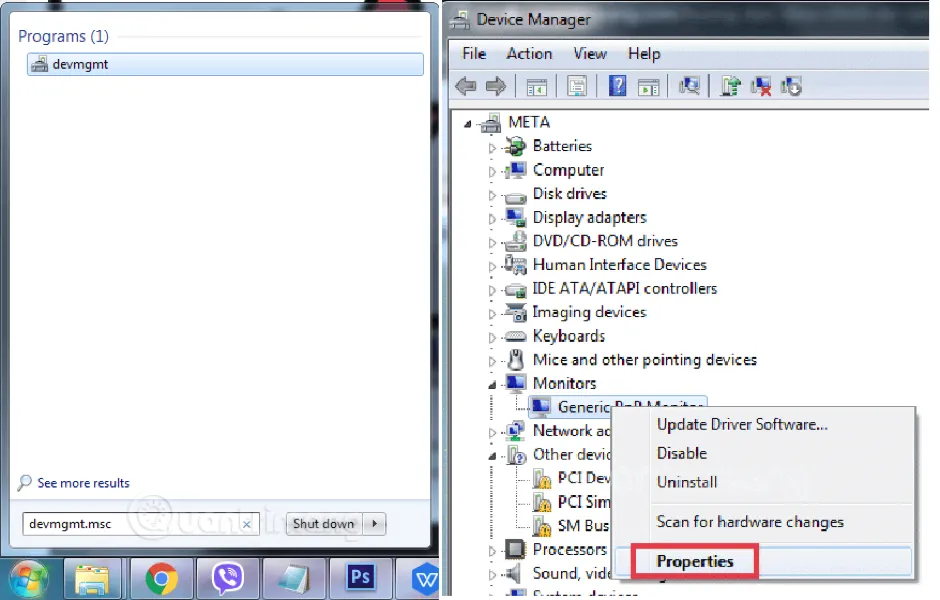Select Properties from the context menu

coord(693,561)
